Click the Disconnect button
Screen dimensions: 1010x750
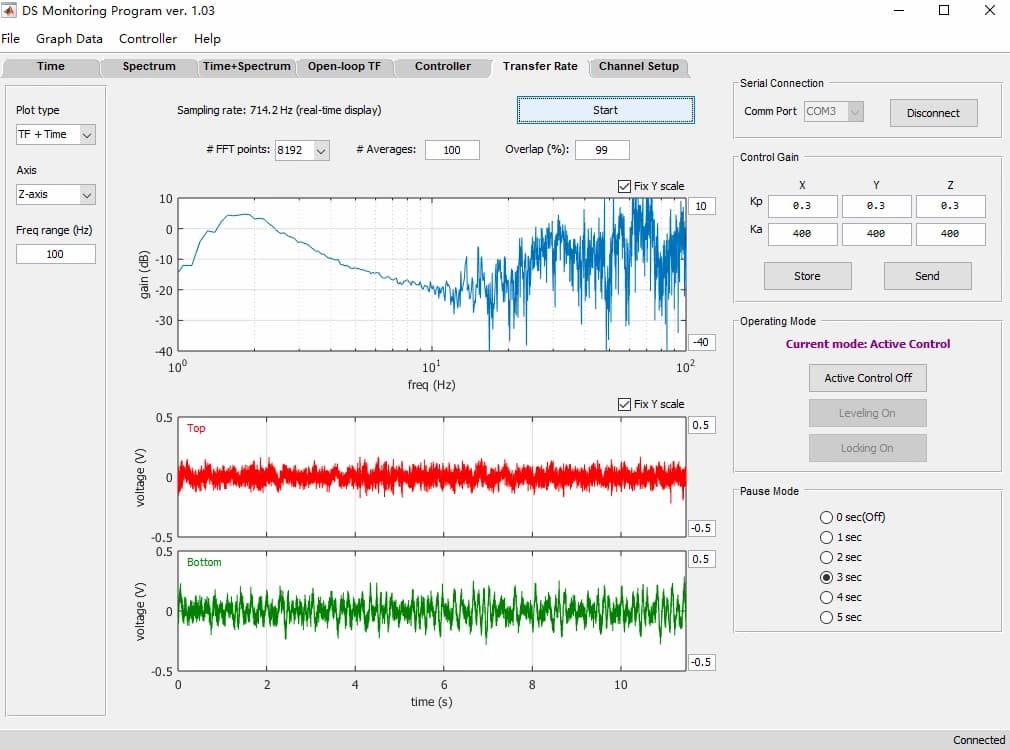(933, 113)
